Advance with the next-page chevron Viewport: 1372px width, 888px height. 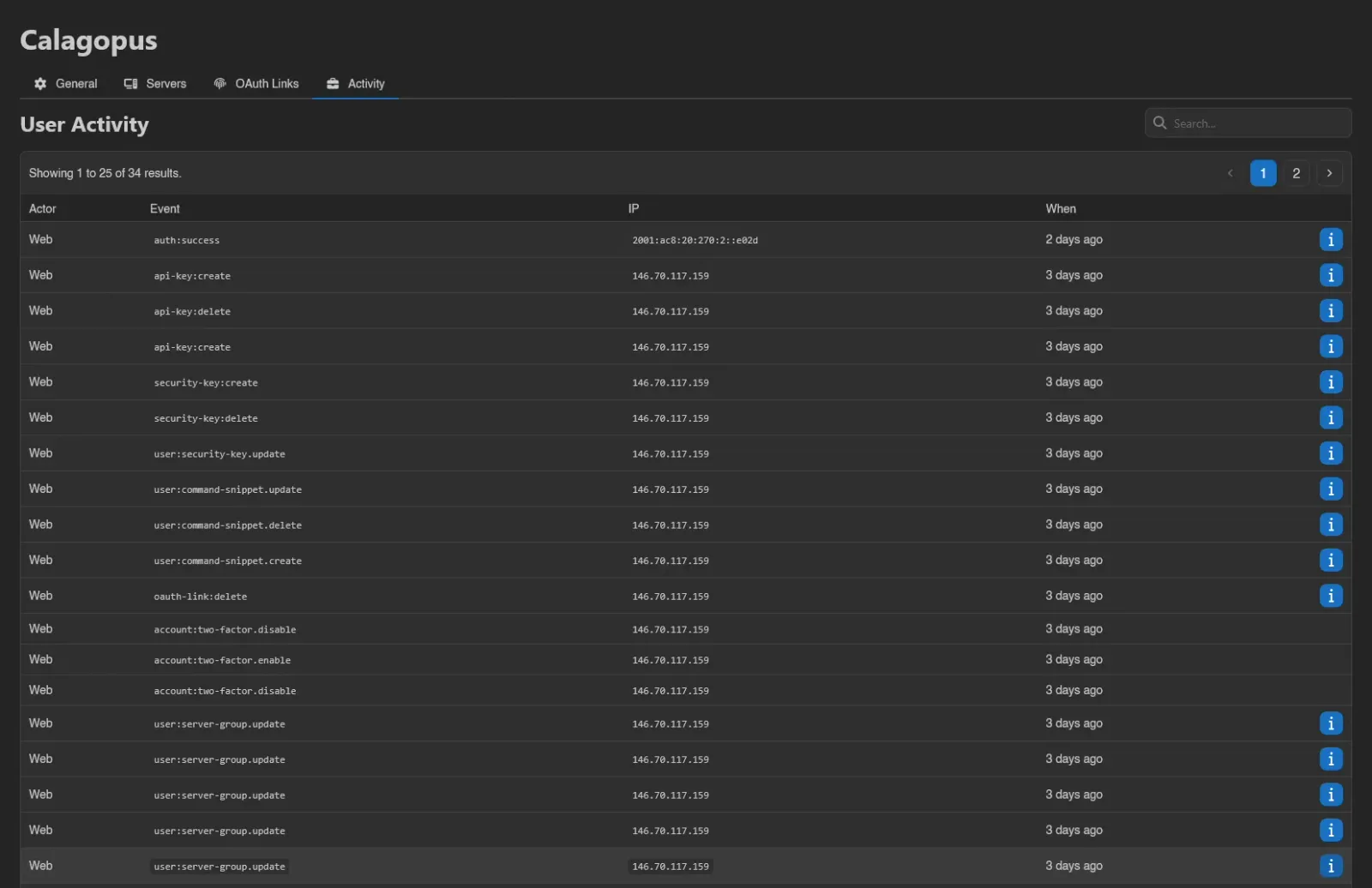click(1330, 173)
